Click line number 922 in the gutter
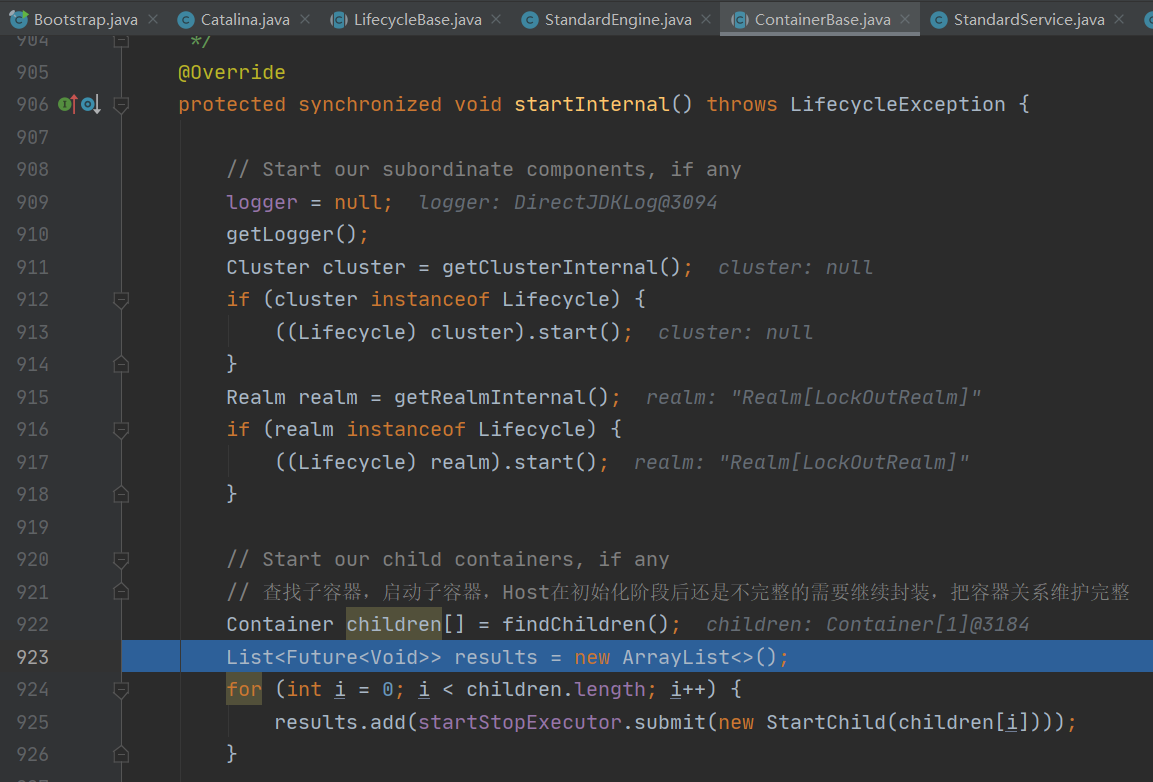Screen dimensions: 1153x782 pyautogui.click(x=32, y=625)
